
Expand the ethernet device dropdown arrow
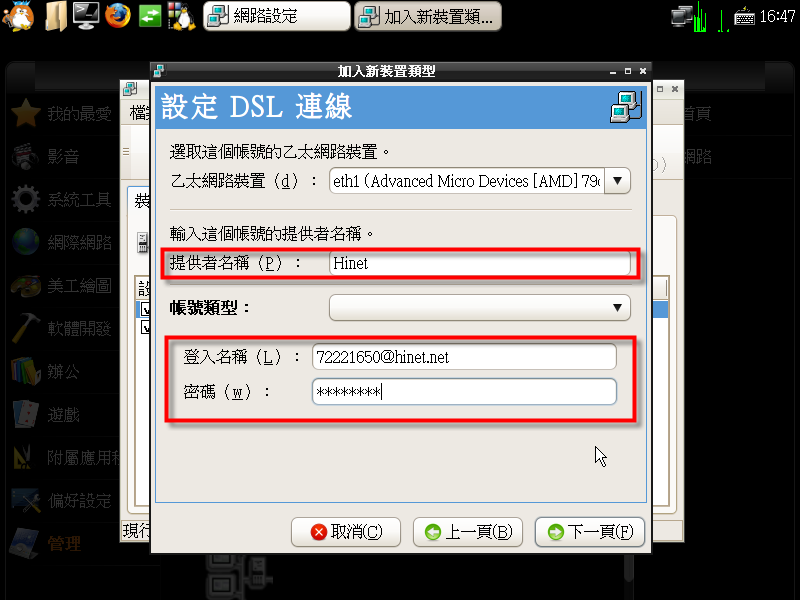tap(617, 181)
